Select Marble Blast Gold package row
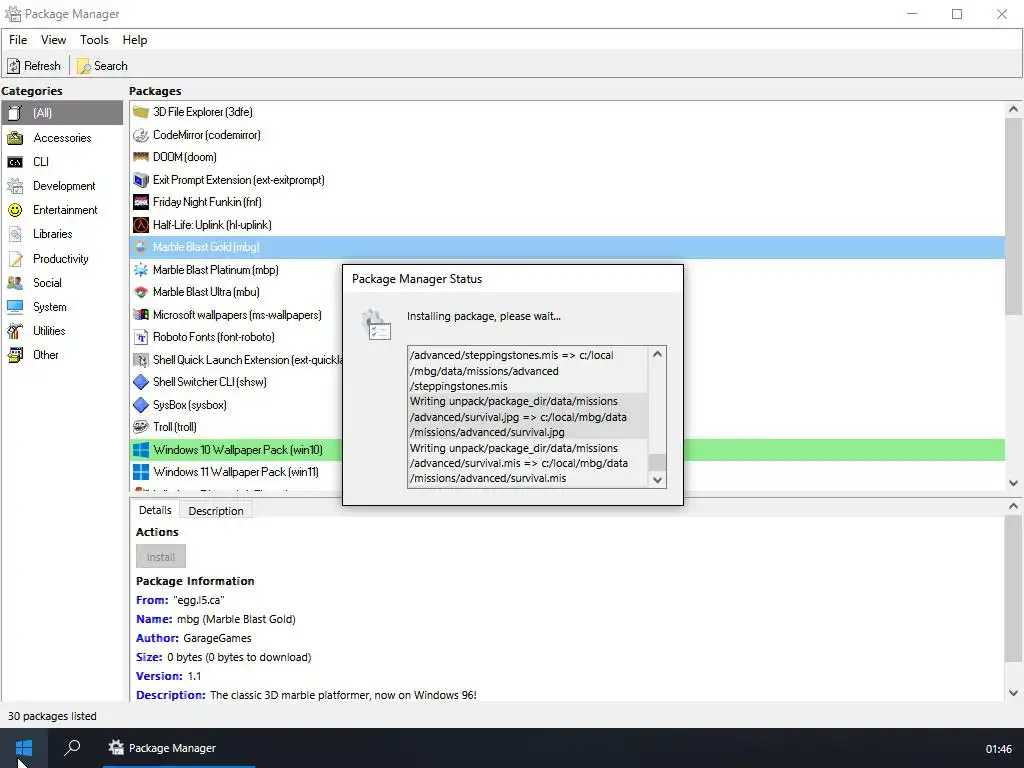Screen dimensions: 1024x768 click(567, 247)
